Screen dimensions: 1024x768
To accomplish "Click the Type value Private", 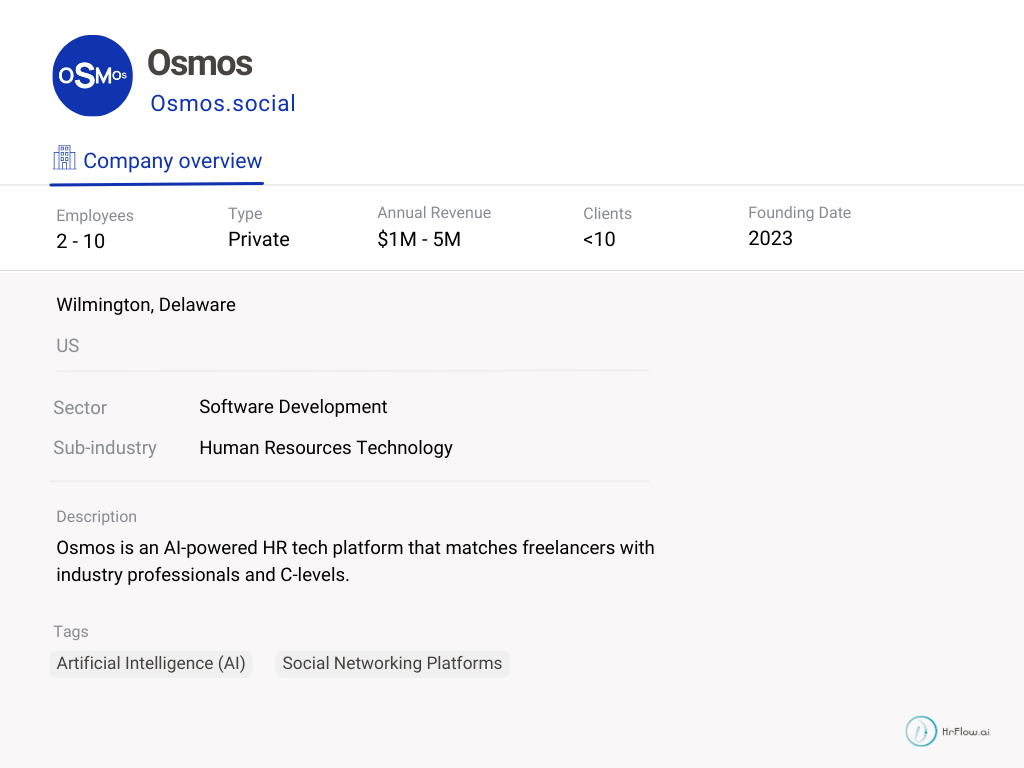I will pos(259,239).
